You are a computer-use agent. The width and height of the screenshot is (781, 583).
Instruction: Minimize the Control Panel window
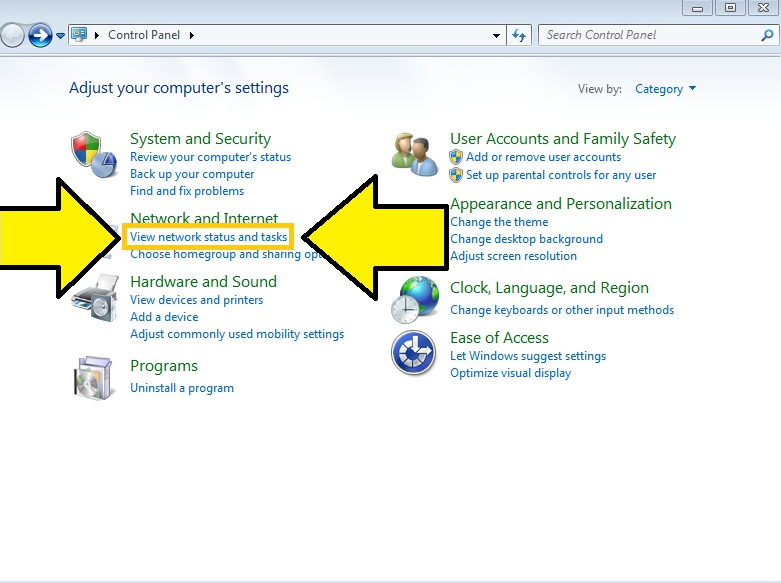click(697, 7)
